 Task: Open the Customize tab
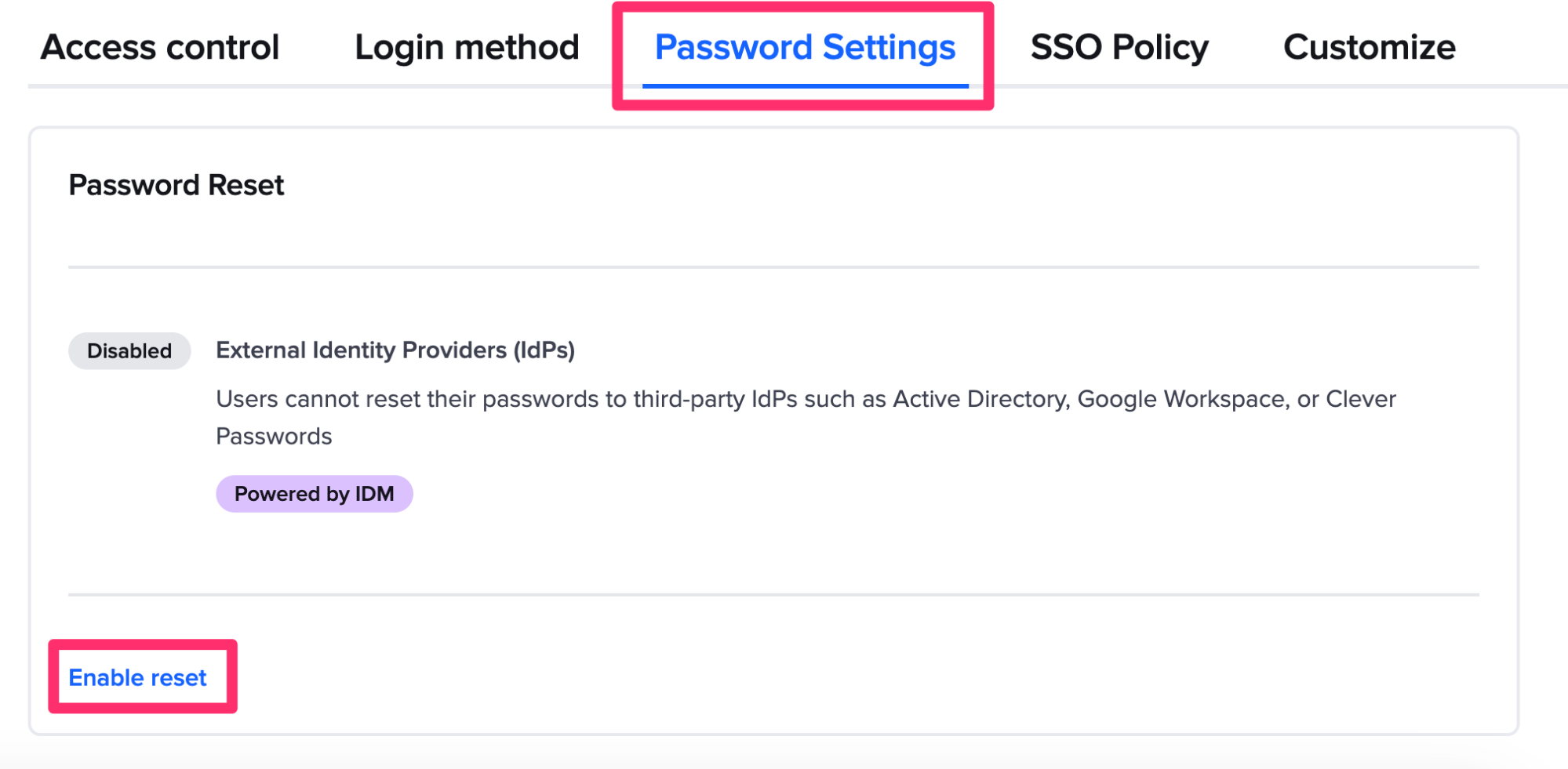click(x=1368, y=47)
